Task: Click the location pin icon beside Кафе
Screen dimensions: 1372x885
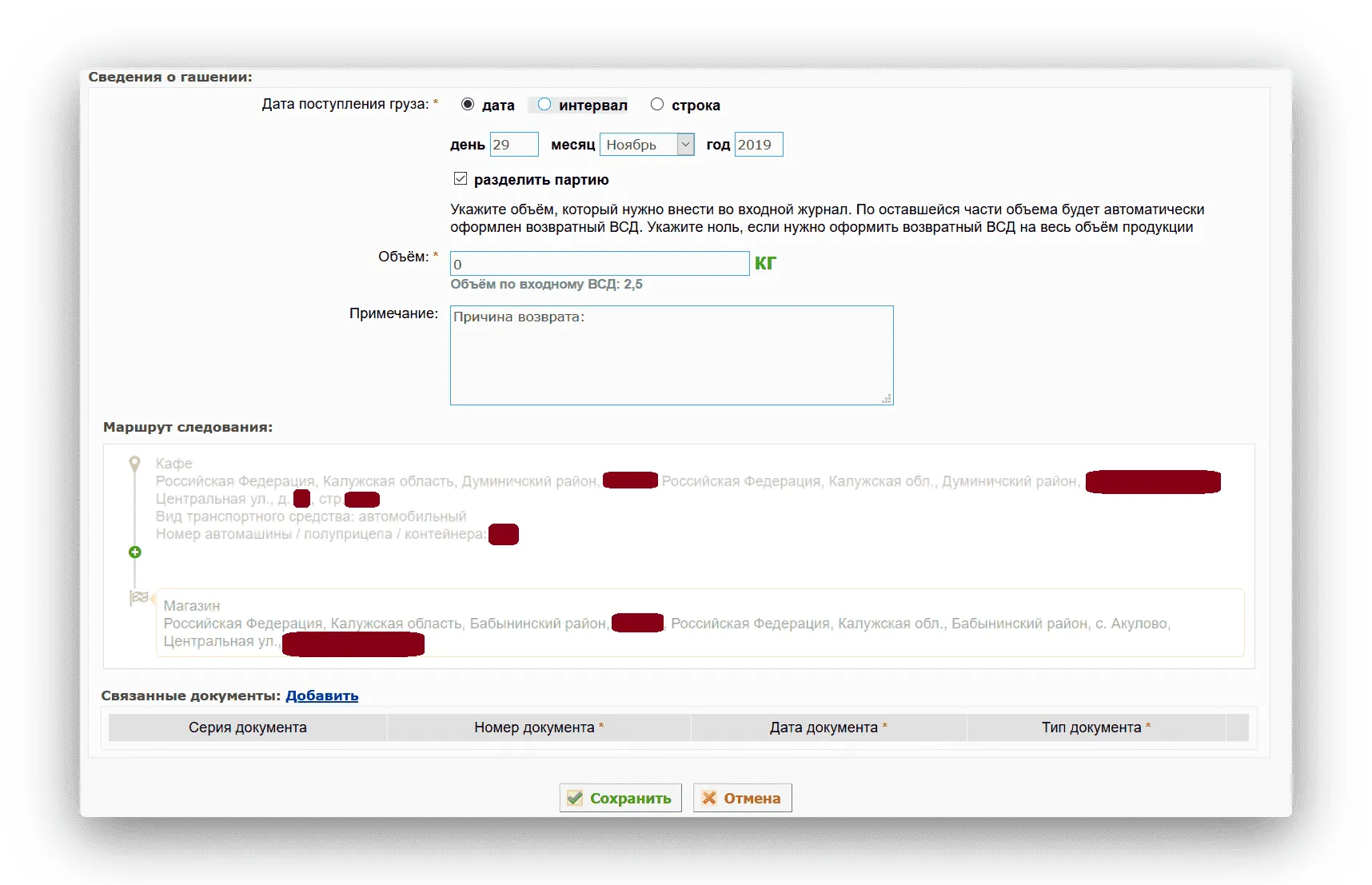Action: tap(135, 464)
